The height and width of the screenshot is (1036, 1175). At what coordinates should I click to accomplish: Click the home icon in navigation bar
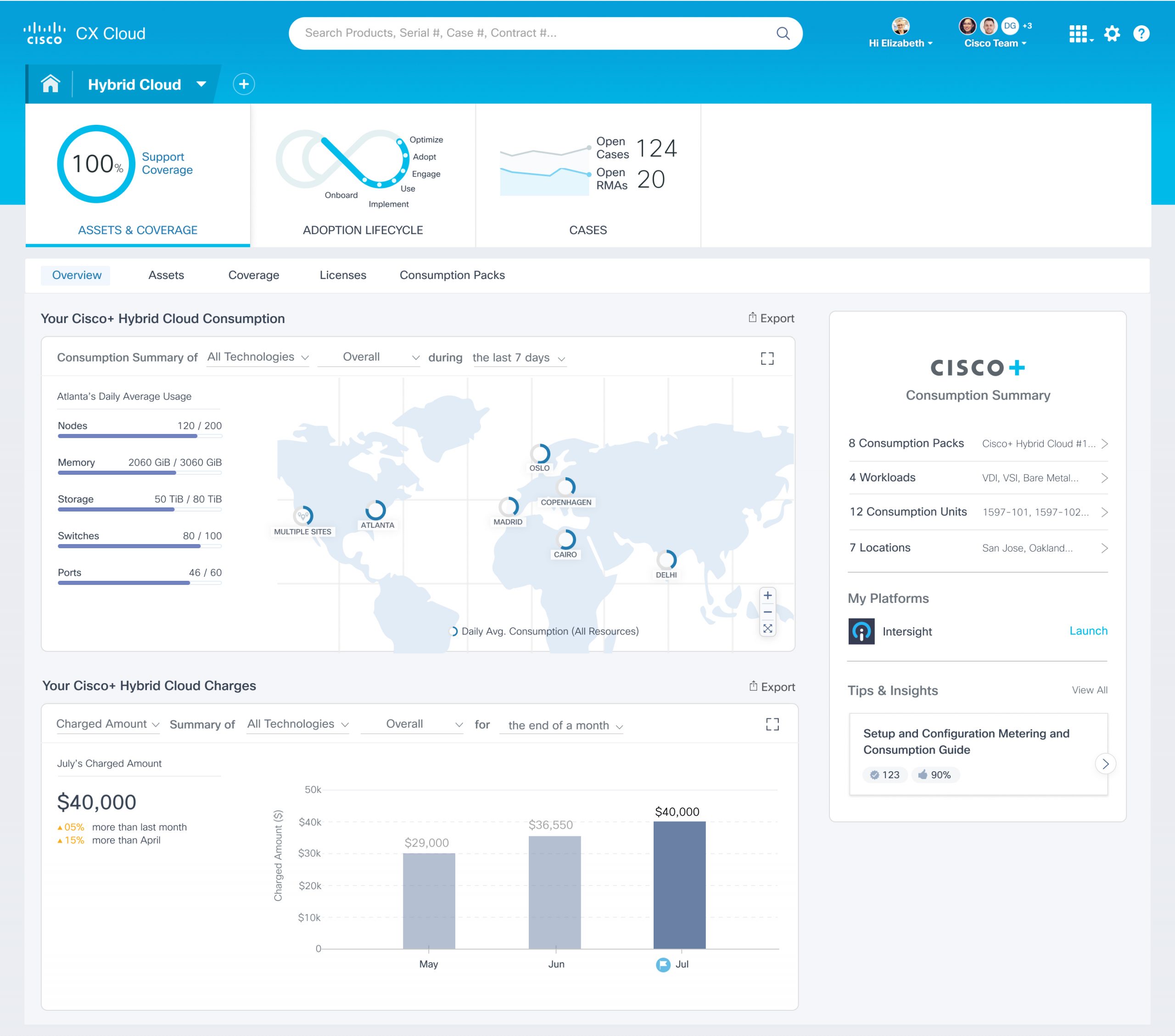[50, 84]
